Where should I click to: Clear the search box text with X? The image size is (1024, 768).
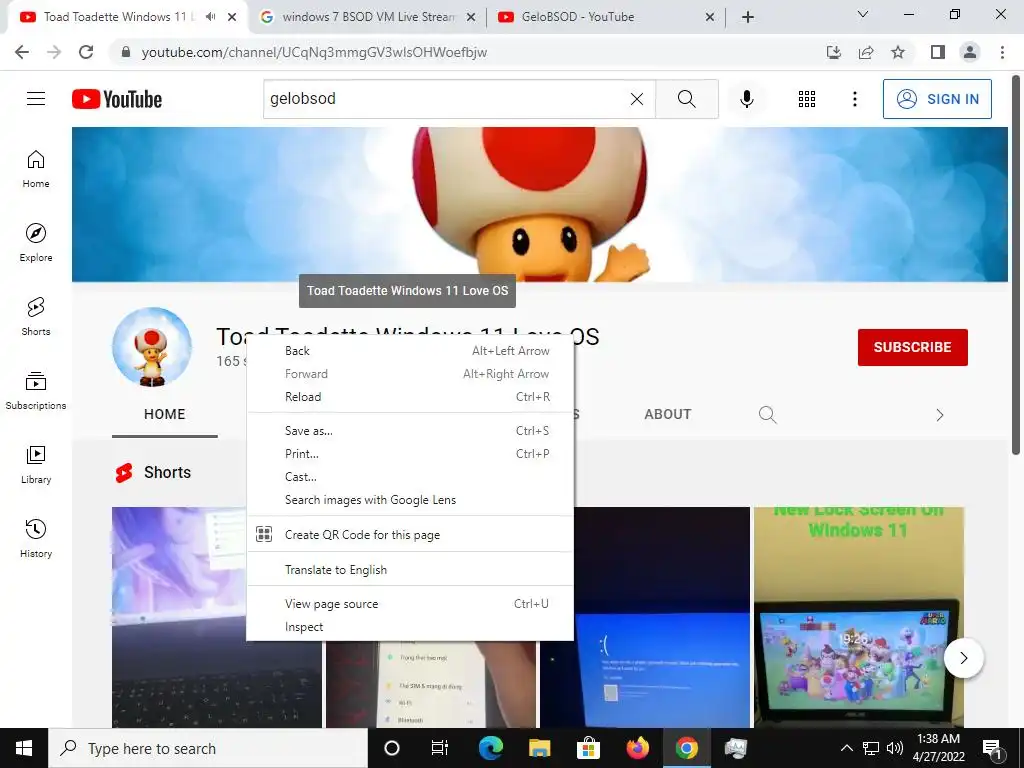[x=637, y=99]
